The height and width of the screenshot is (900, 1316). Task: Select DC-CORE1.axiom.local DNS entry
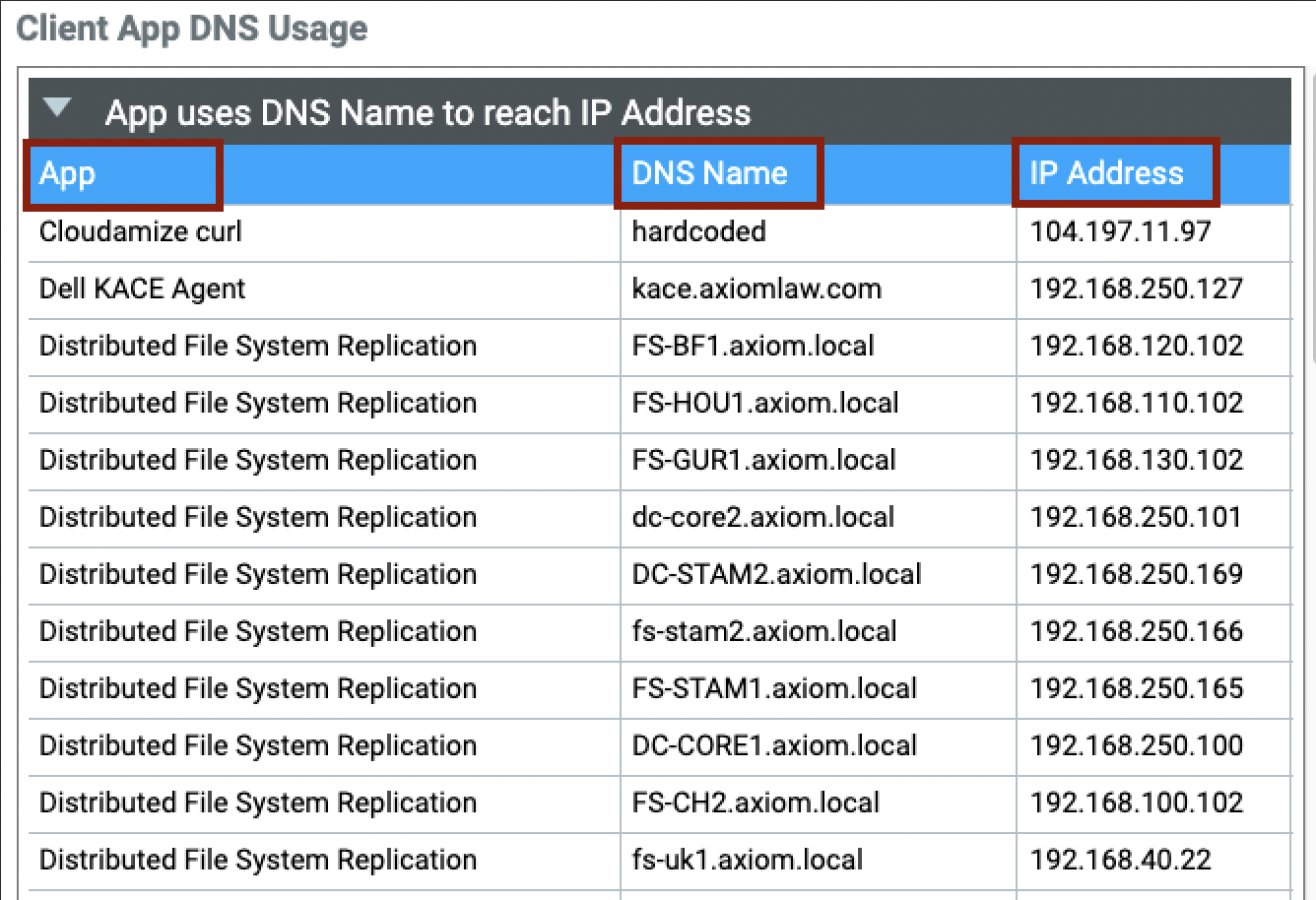pos(774,746)
